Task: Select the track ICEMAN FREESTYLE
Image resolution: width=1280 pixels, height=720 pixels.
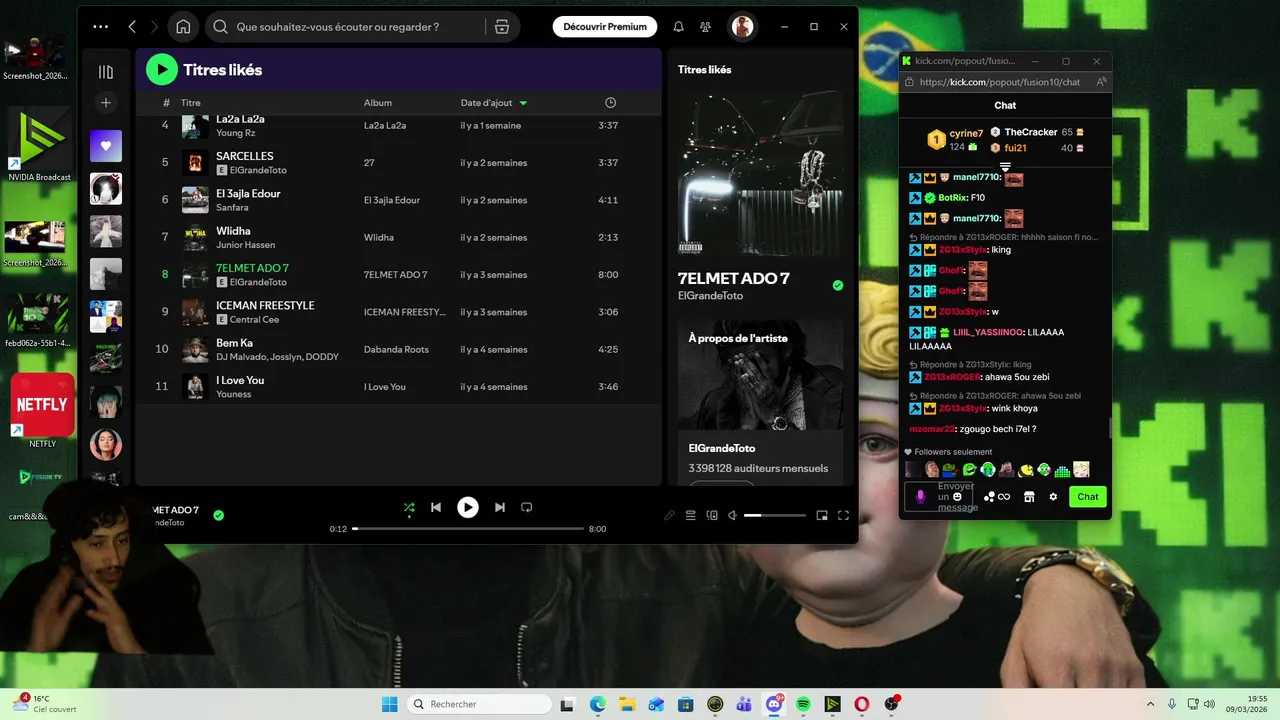Action: (x=398, y=312)
